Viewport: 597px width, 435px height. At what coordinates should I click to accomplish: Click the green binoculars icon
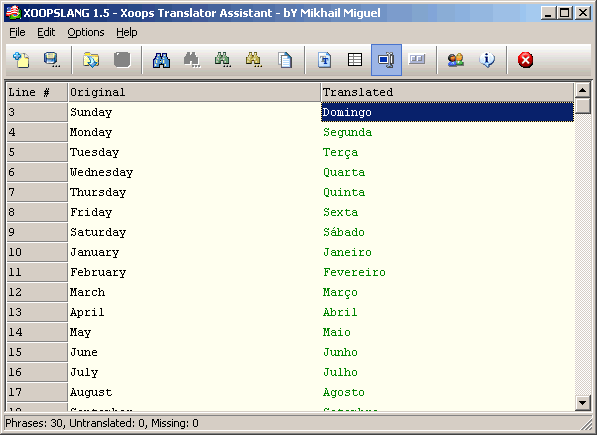click(222, 60)
